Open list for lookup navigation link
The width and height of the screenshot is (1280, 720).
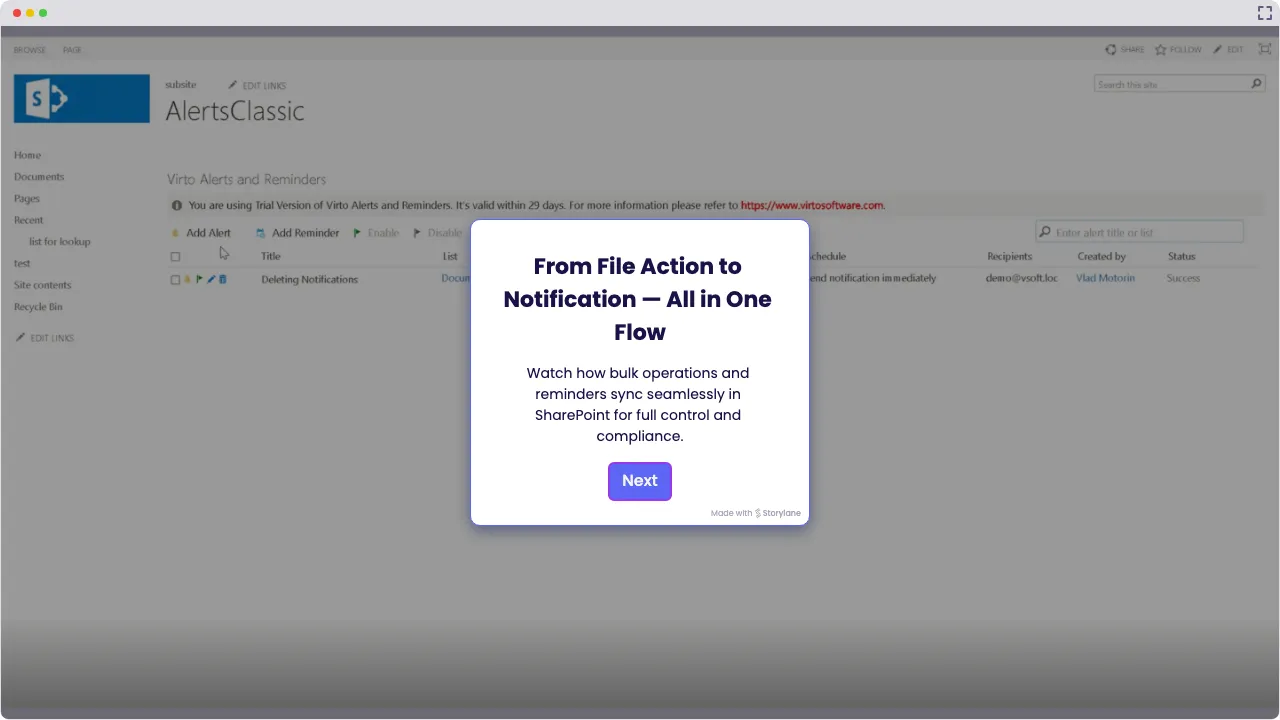[x=60, y=242]
